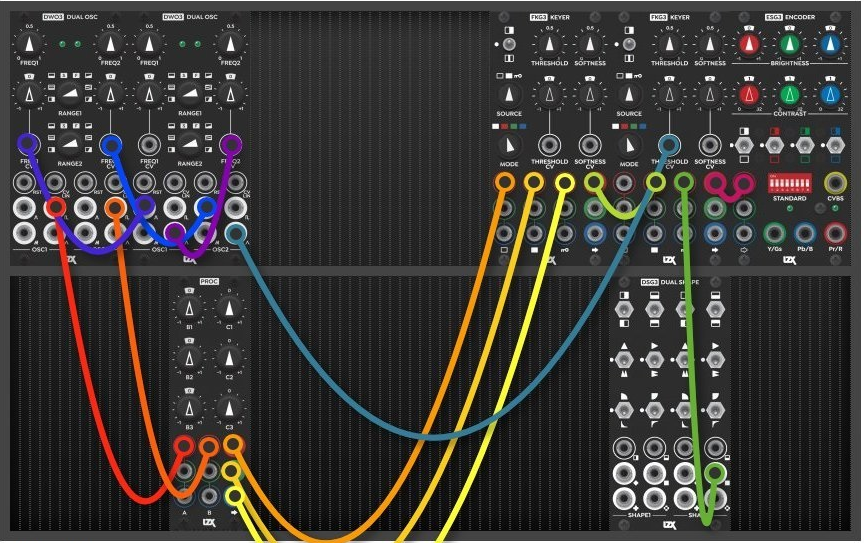The image size is (864, 543).
Task: Click the Pr/R output jack on Encoder
Action: pyautogui.click(x=835, y=234)
